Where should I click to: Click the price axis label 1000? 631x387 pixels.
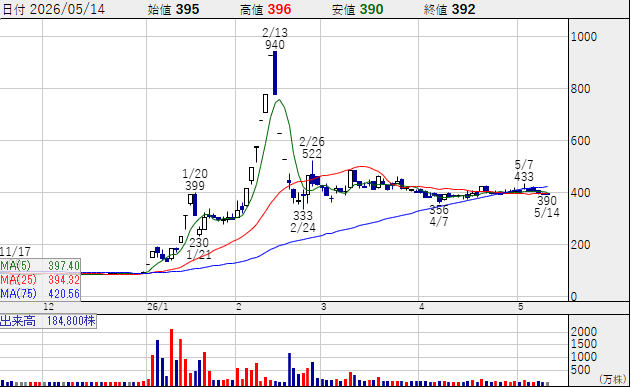pos(584,37)
